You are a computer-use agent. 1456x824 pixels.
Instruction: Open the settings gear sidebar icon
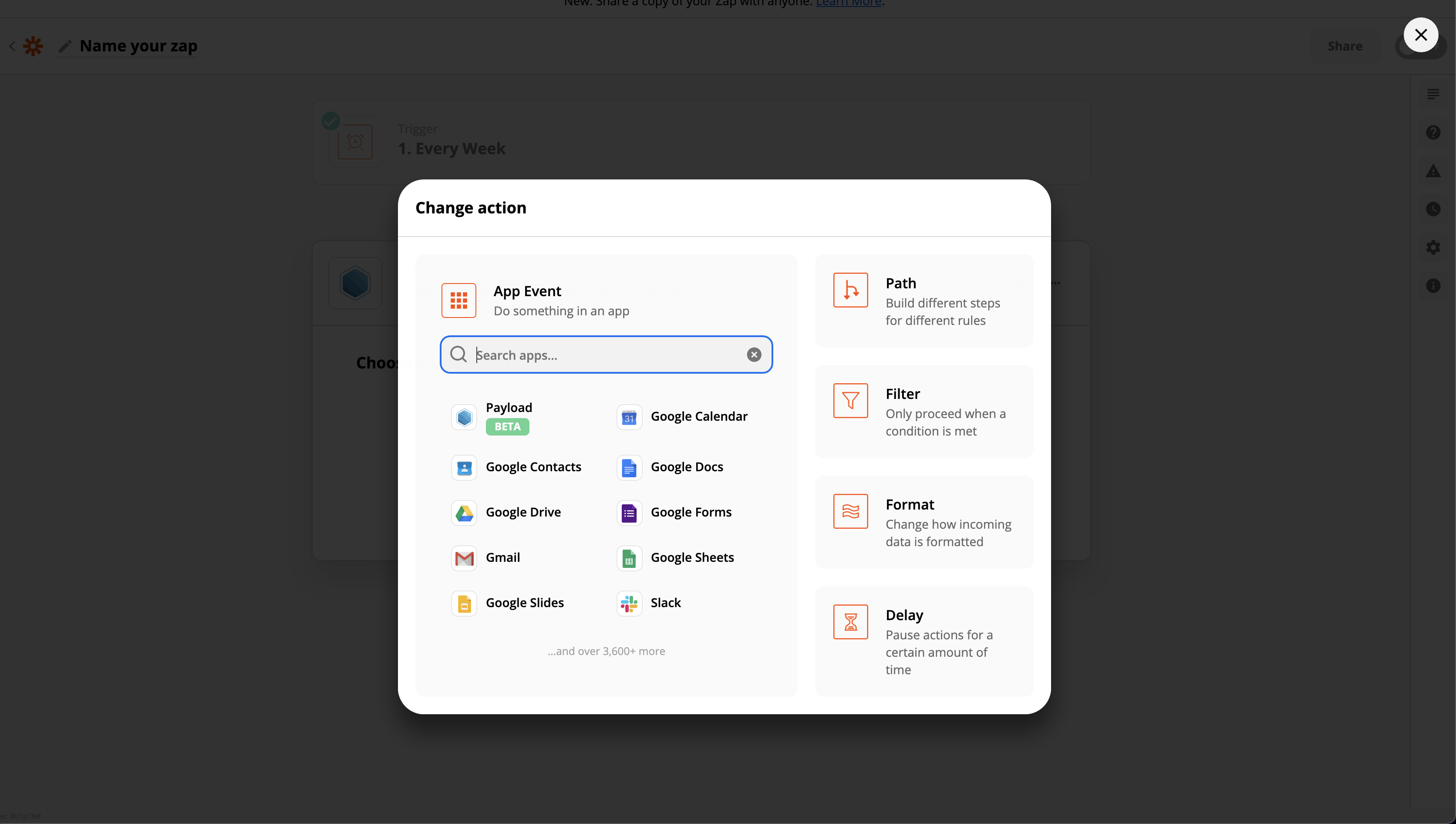click(x=1433, y=247)
